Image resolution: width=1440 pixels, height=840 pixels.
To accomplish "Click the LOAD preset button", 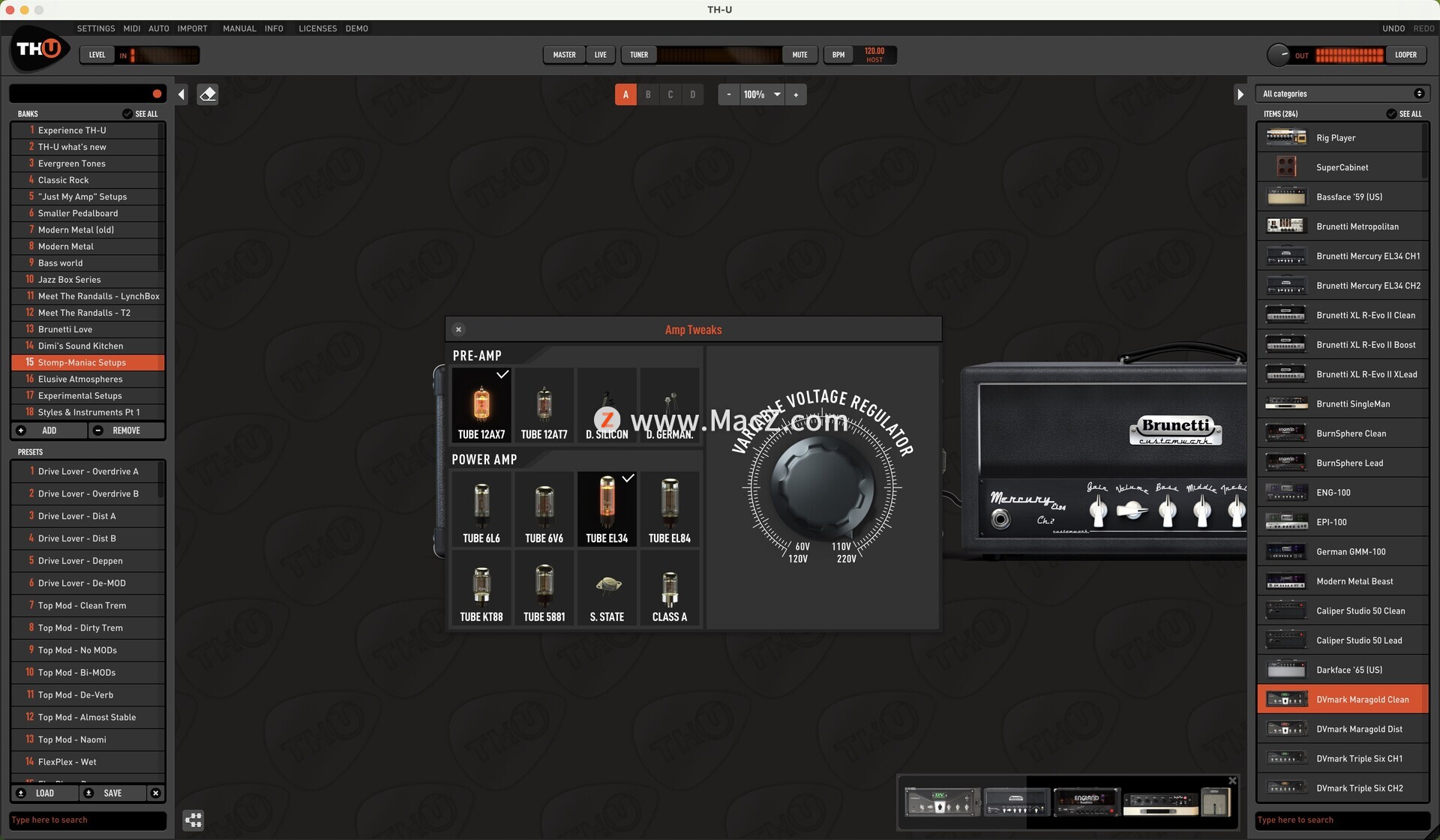I will click(x=44, y=793).
